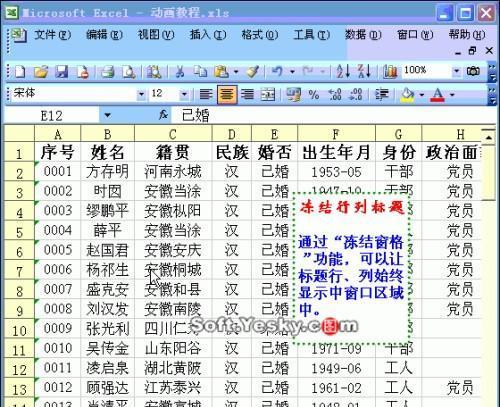500x407 pixels.
Task: Apply currency style icon
Action: [x=294, y=94]
